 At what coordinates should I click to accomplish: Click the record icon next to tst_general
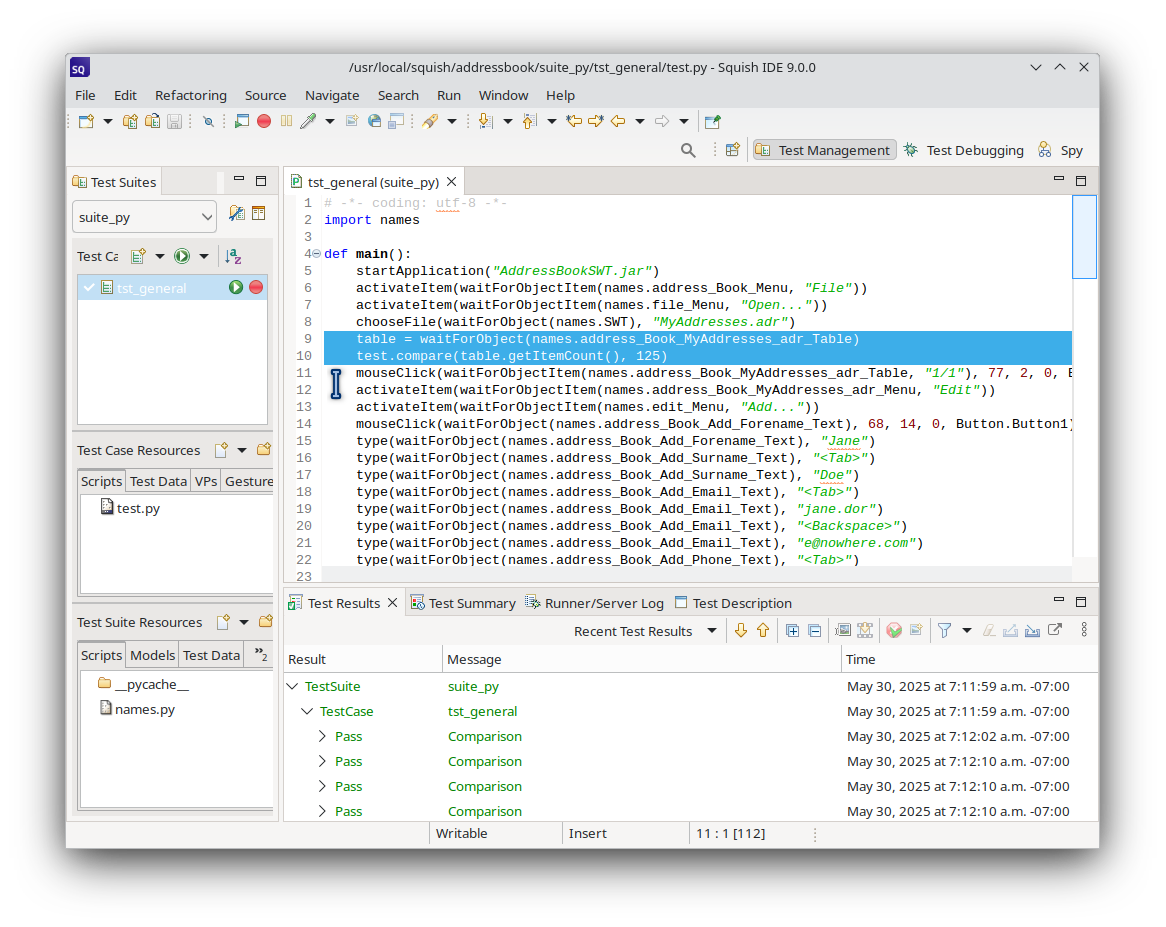(256, 288)
